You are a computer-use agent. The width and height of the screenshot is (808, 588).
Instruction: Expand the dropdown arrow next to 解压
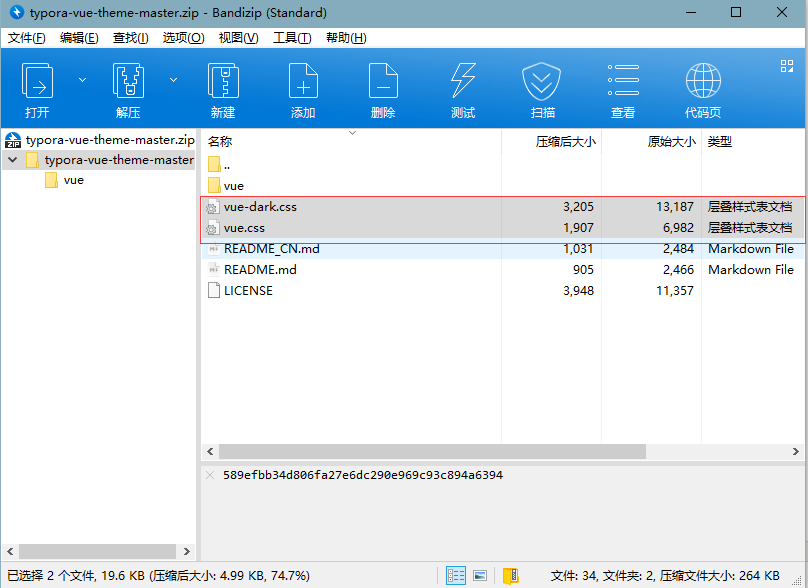click(x=174, y=80)
